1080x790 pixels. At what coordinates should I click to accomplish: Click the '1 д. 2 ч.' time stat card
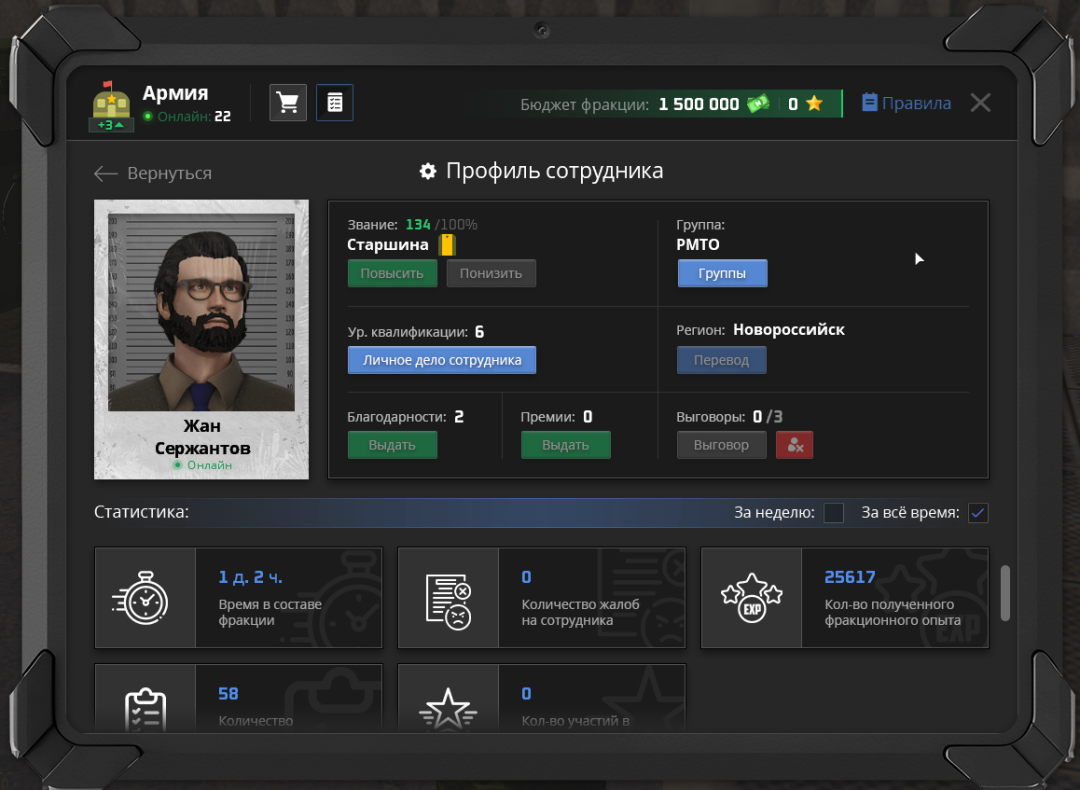click(x=238, y=598)
